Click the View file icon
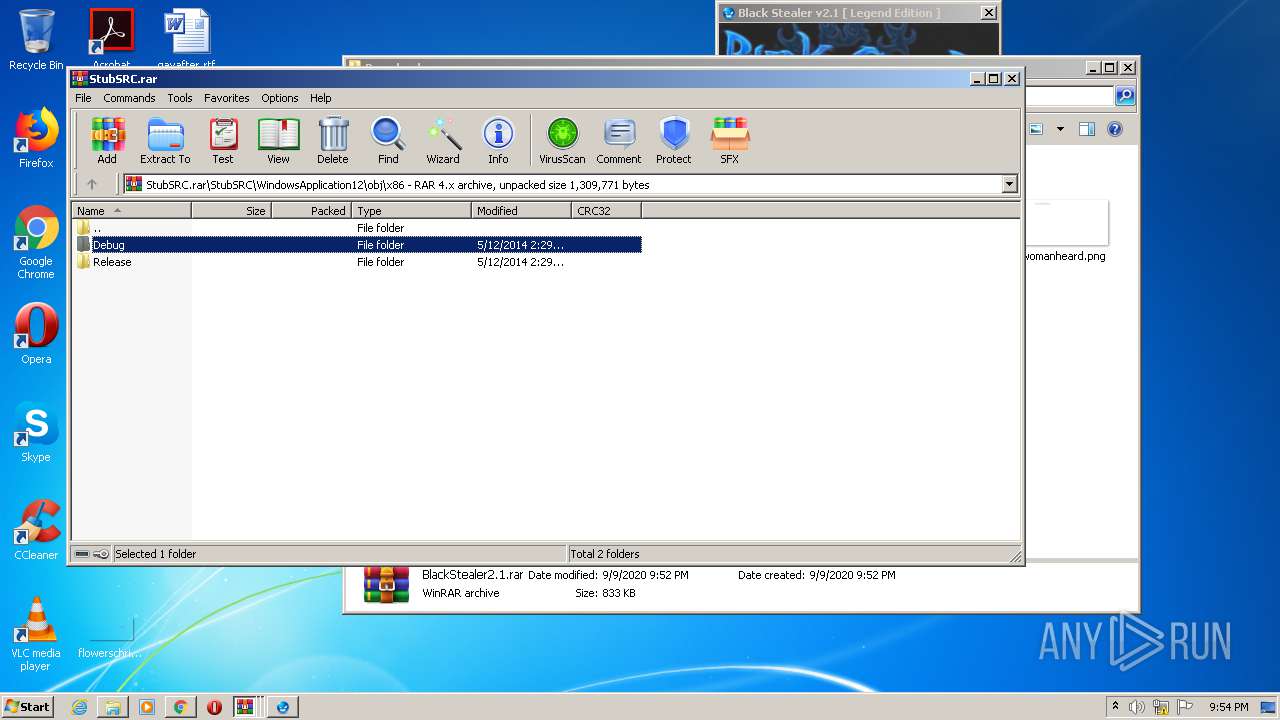The height and width of the screenshot is (720, 1280). click(278, 140)
